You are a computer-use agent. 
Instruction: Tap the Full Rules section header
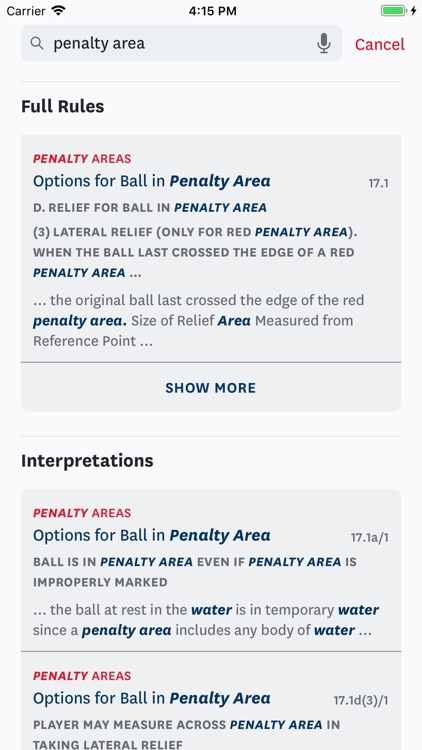[x=63, y=106]
